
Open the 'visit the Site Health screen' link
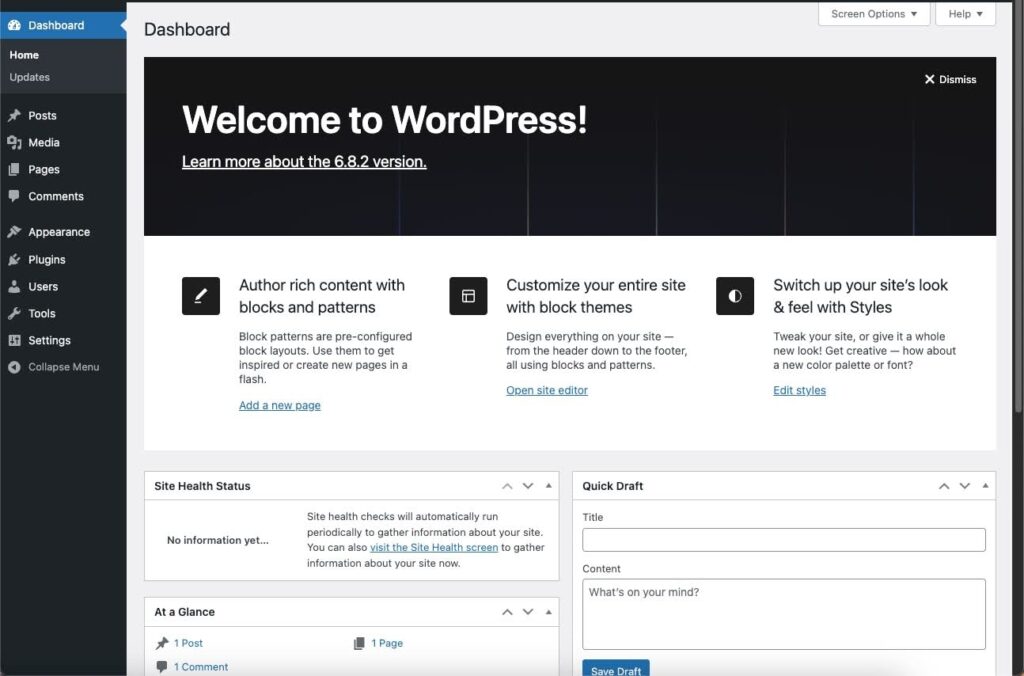click(x=433, y=547)
